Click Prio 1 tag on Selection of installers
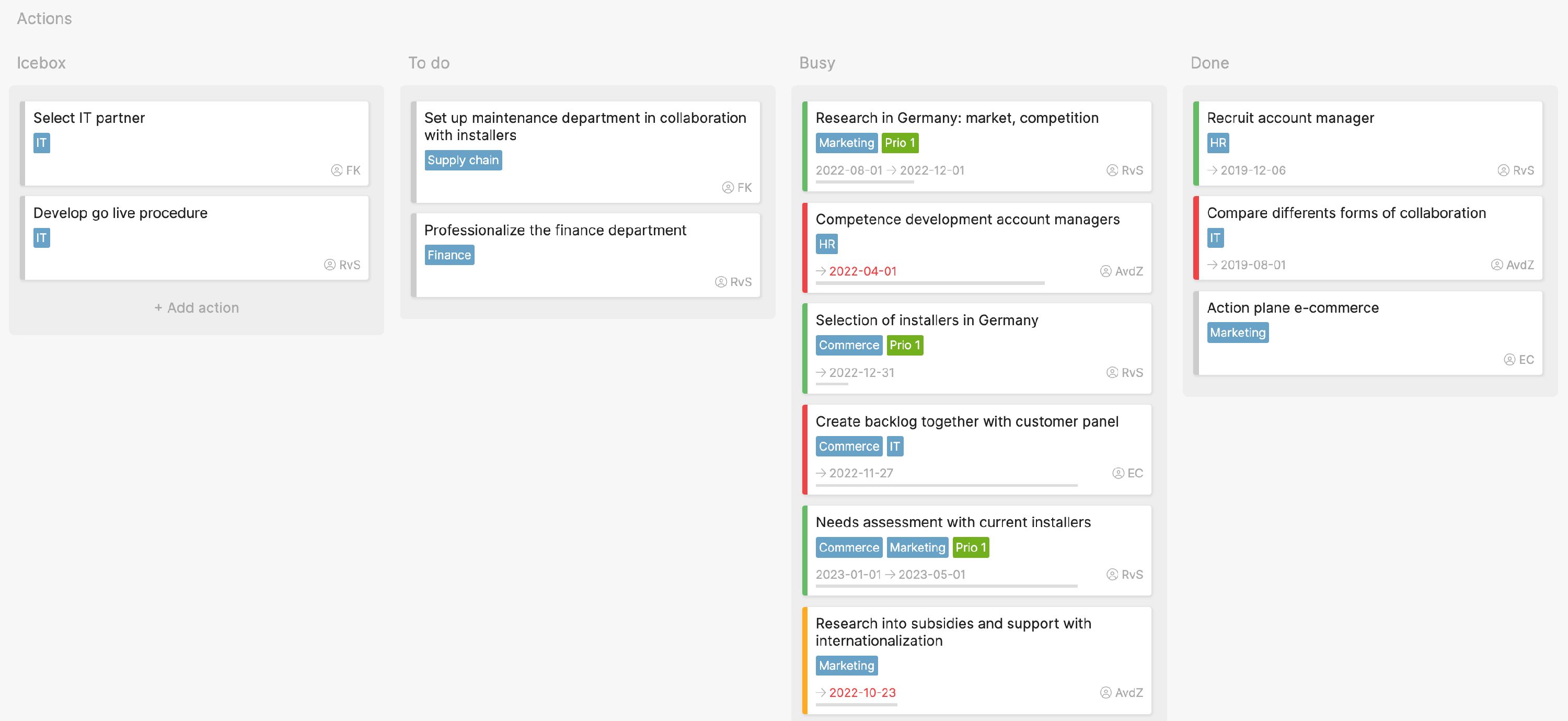 905,345
